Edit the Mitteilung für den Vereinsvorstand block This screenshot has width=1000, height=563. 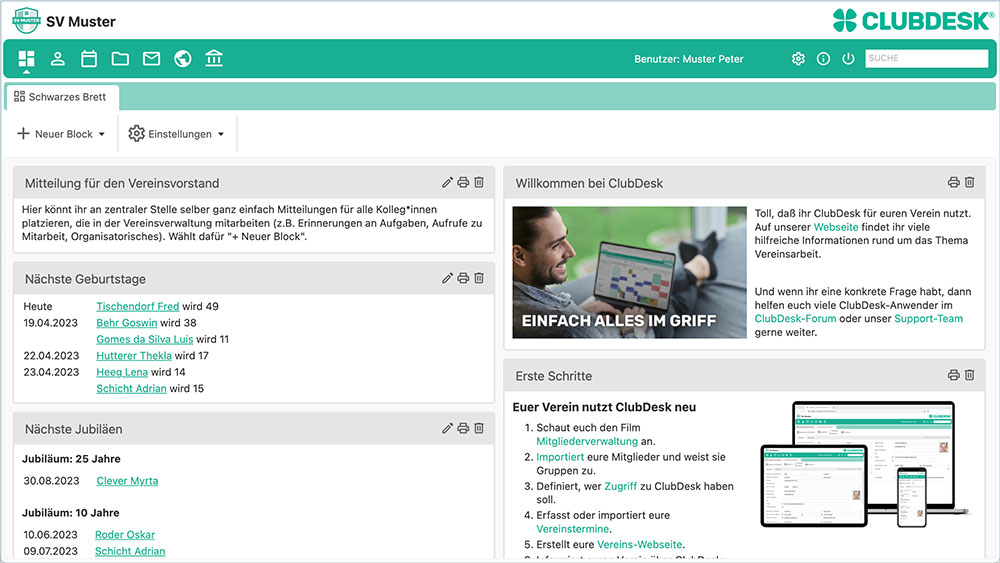click(x=447, y=182)
